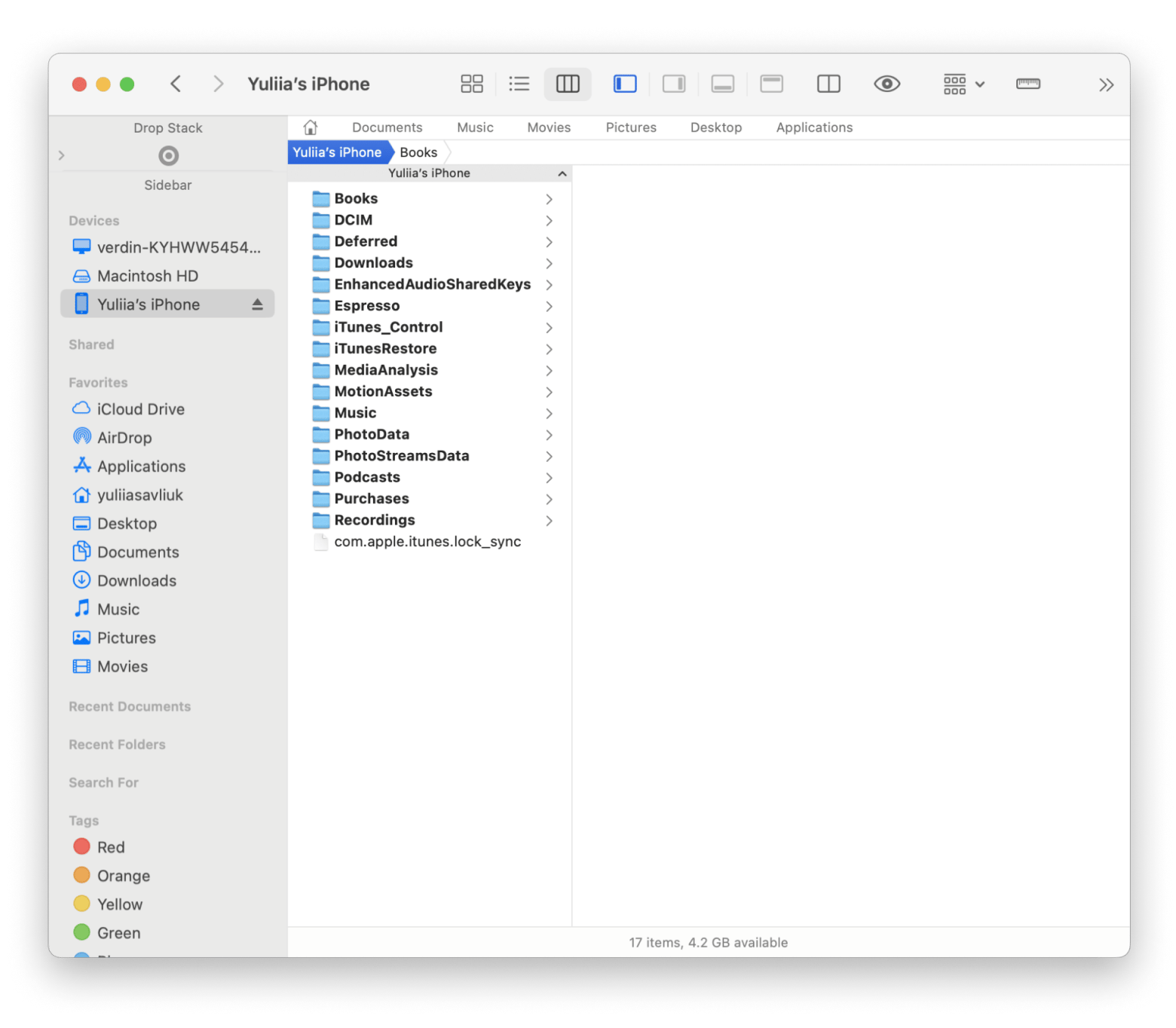The width and height of the screenshot is (1176, 1028).
Task: Open Applications in the favorites bar
Action: point(814,127)
